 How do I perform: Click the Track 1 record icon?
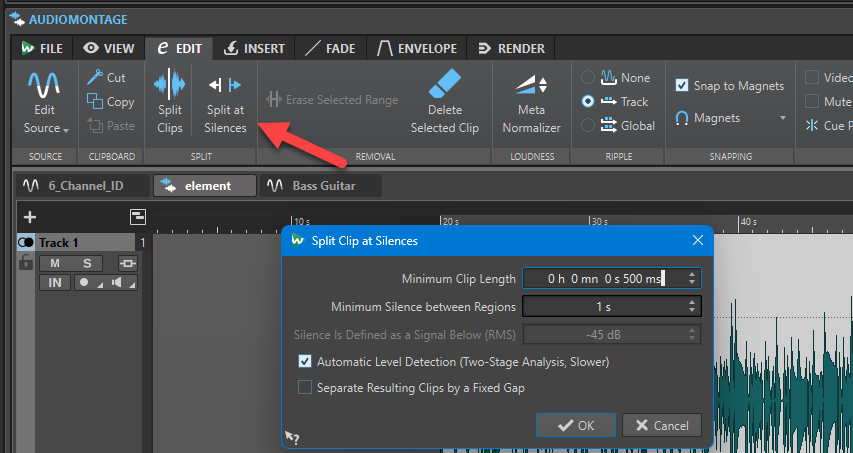pos(84,283)
